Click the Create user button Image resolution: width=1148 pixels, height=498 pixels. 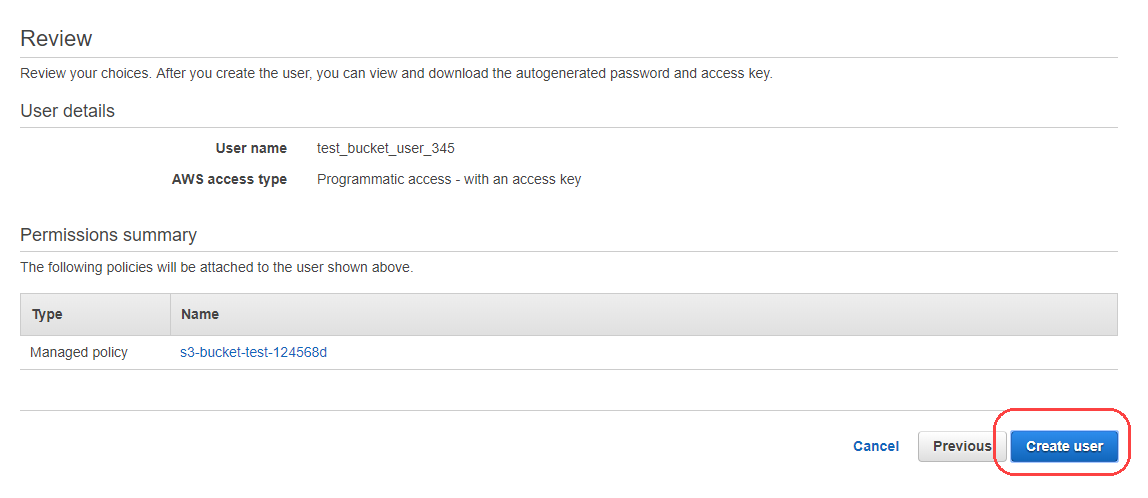[x=1064, y=446]
